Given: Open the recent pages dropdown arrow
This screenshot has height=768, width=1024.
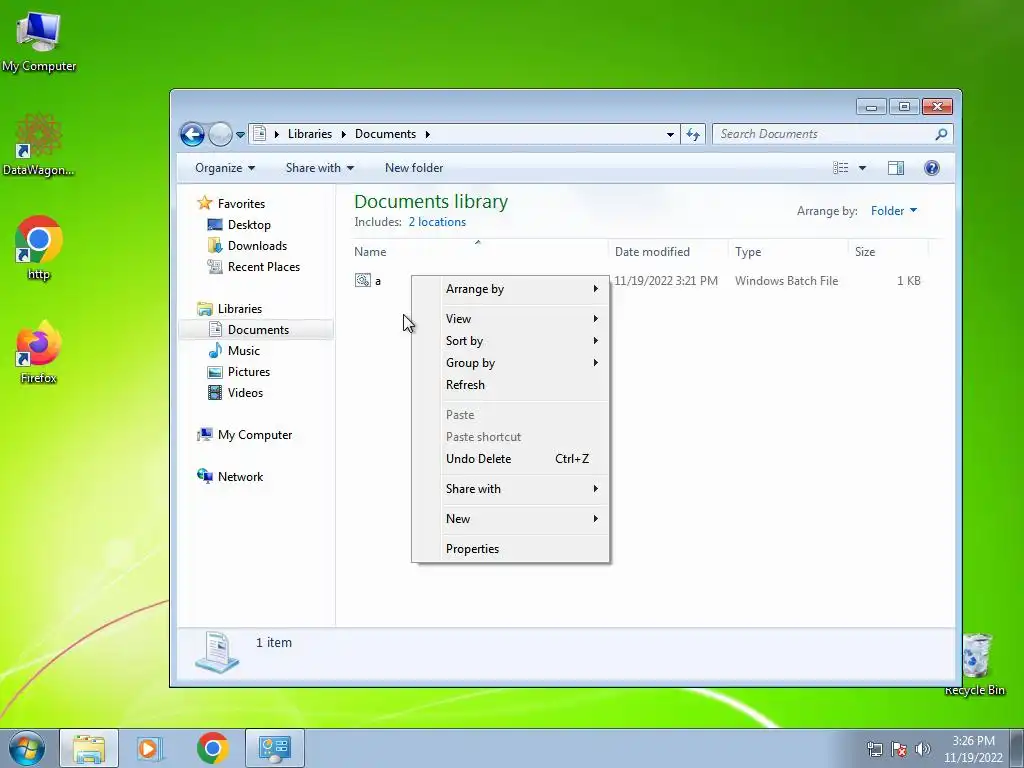Looking at the screenshot, I should coord(240,135).
